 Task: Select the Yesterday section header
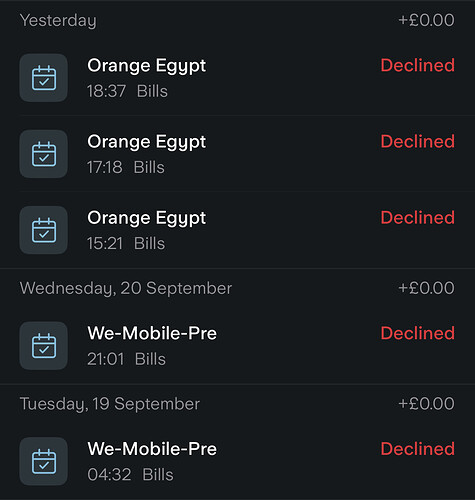tap(58, 21)
